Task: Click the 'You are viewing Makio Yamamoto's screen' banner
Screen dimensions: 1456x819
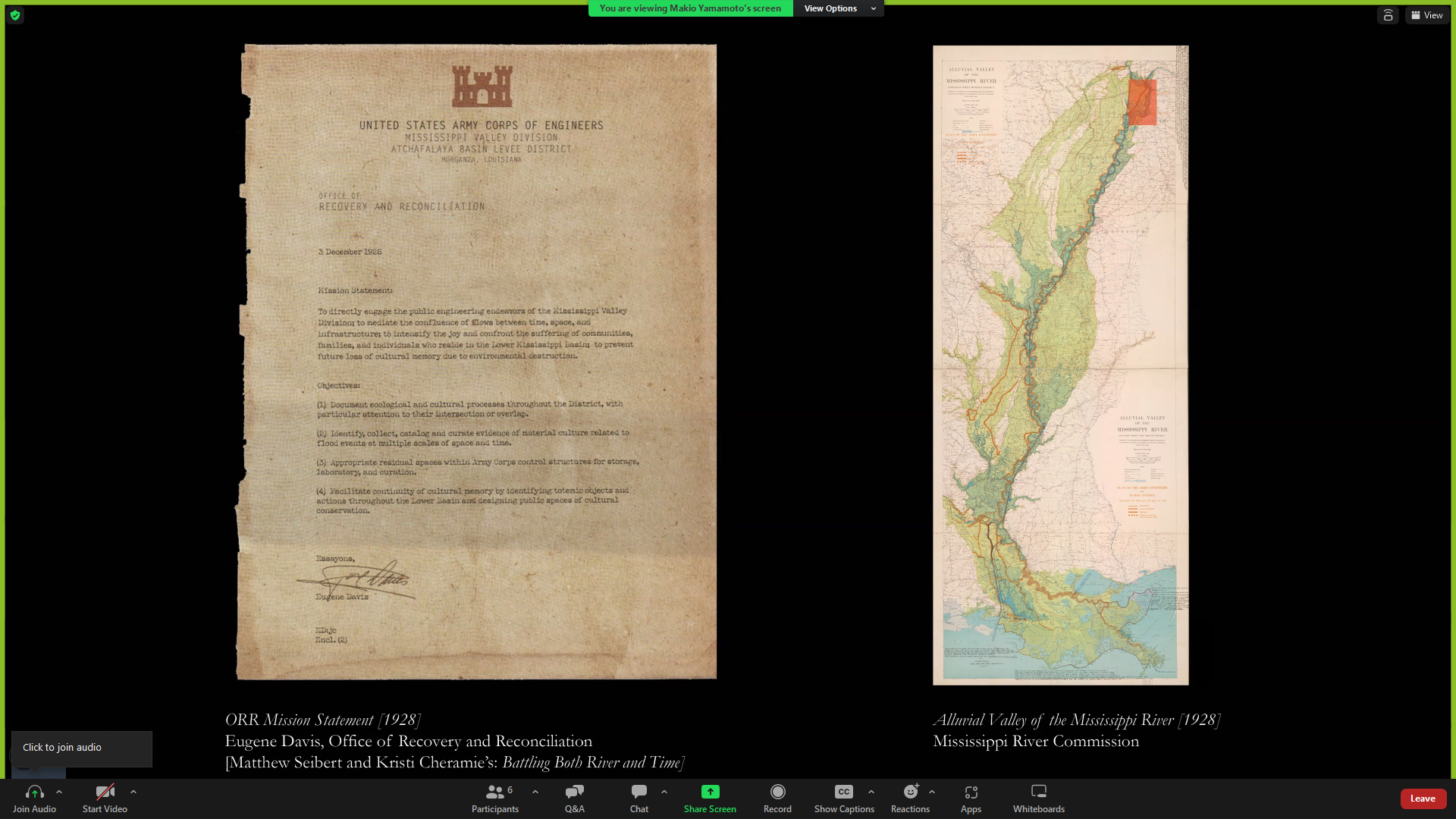Action: (690, 8)
